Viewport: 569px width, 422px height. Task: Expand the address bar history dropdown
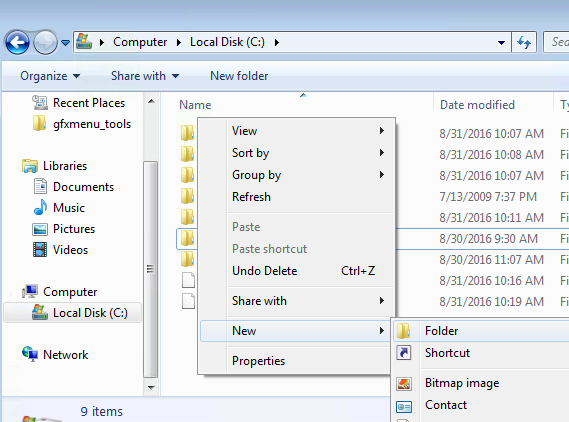(x=502, y=43)
